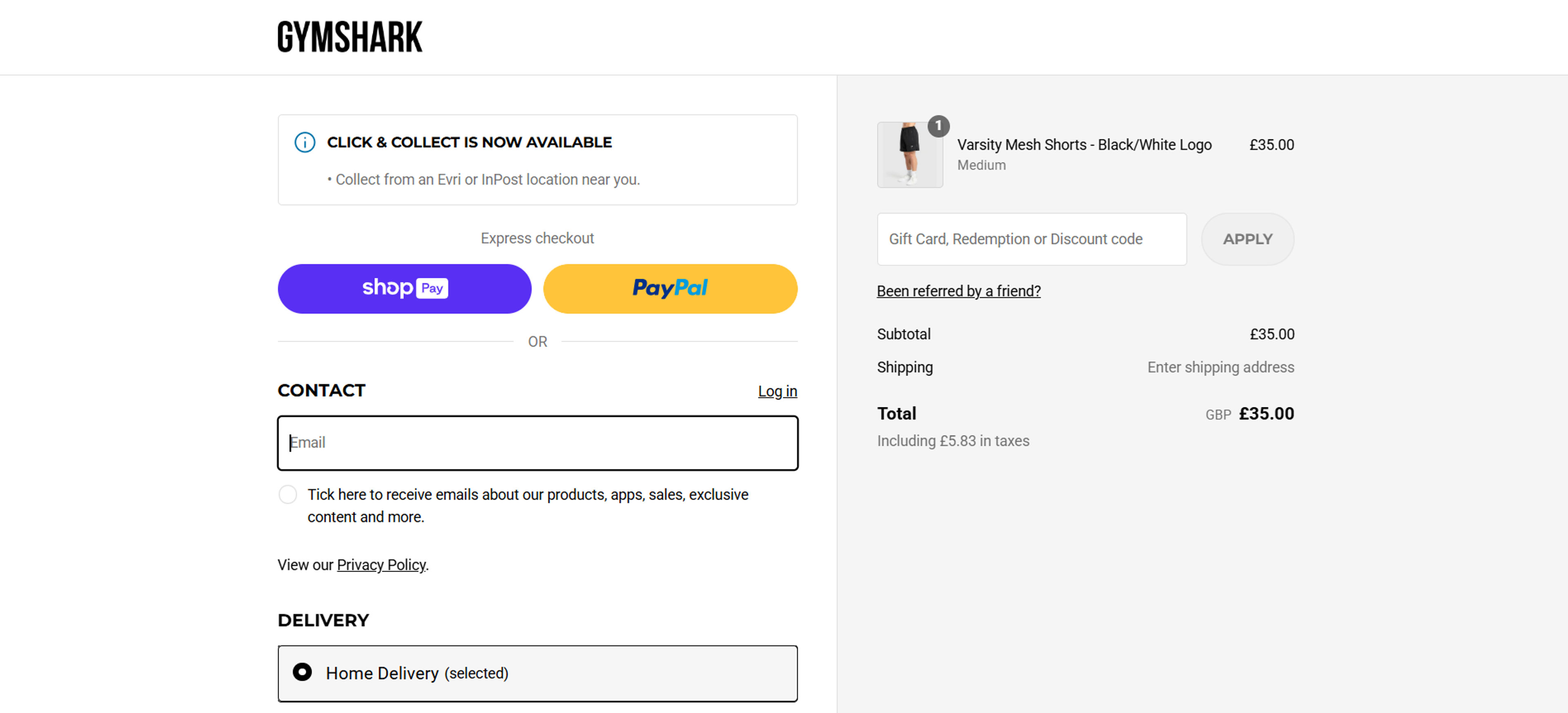Open the Privacy Policy link
The width and height of the screenshot is (1568, 713).
382,565
